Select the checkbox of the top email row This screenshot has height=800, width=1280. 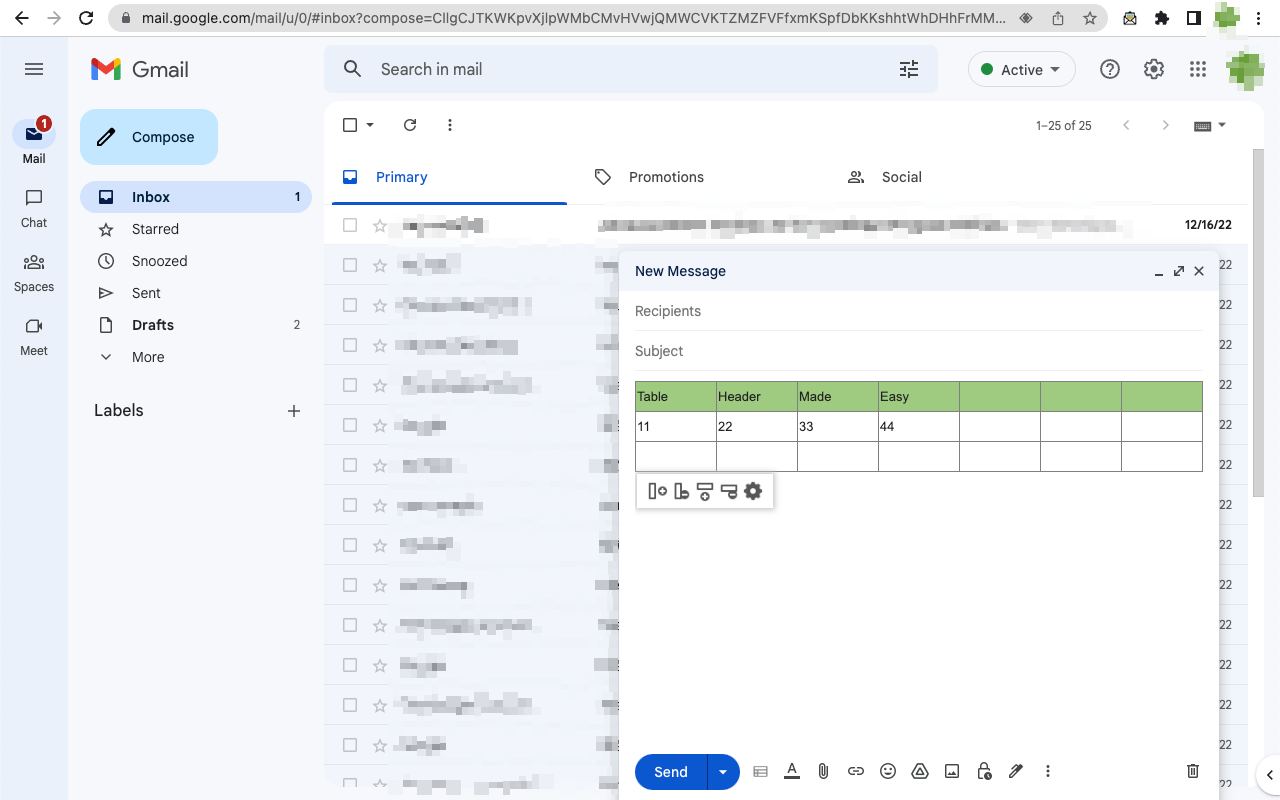[349, 225]
